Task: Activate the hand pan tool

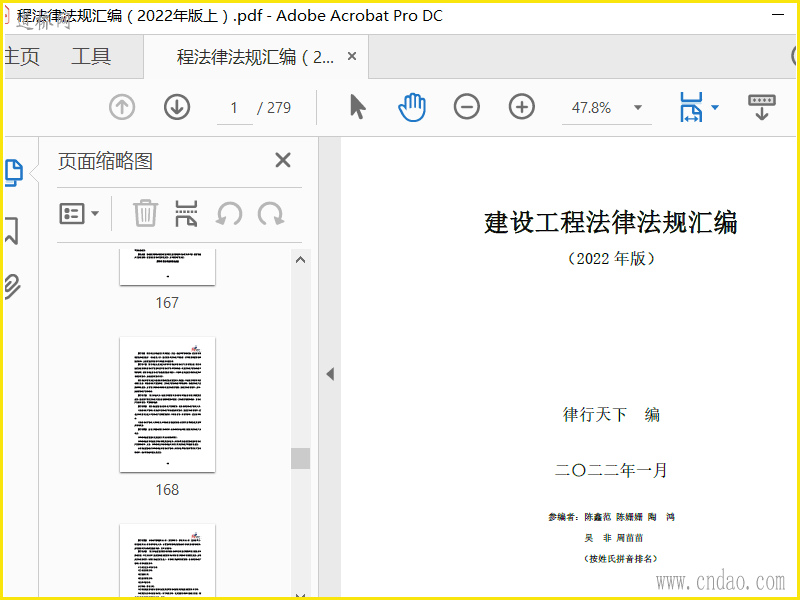Action: (412, 108)
